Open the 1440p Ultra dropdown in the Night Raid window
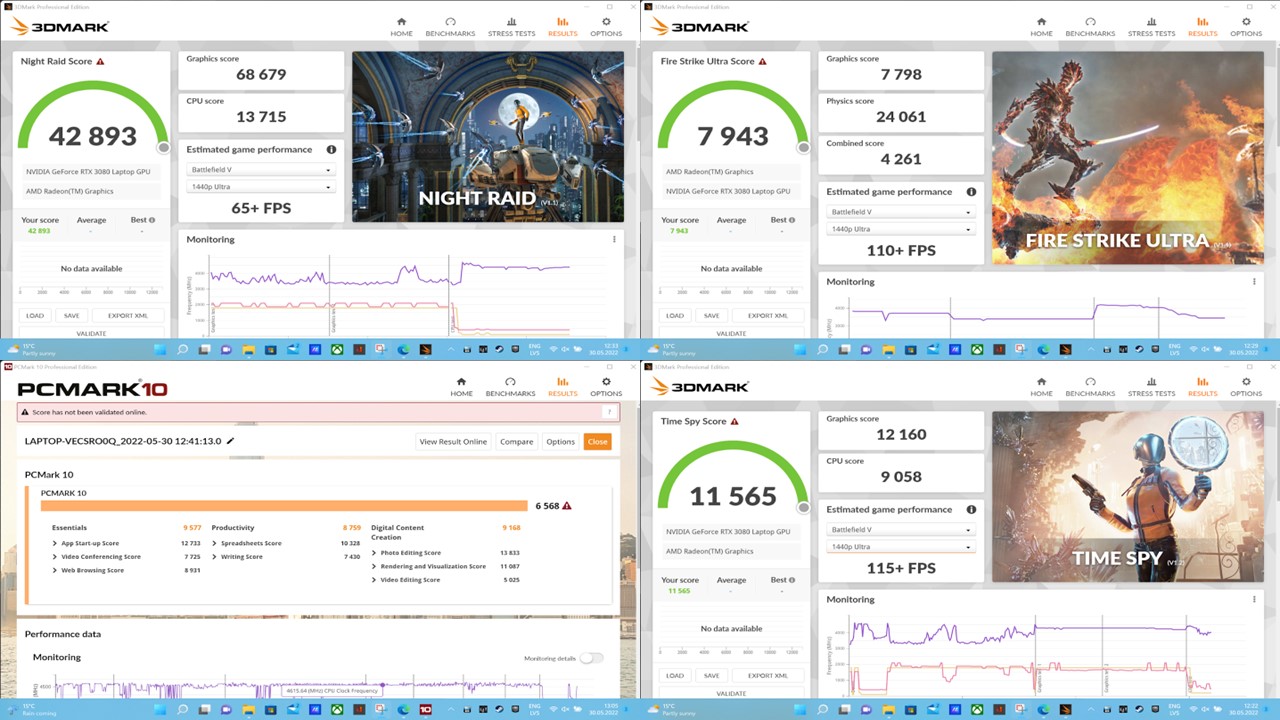Viewport: 1280px width, 720px height. [x=260, y=187]
